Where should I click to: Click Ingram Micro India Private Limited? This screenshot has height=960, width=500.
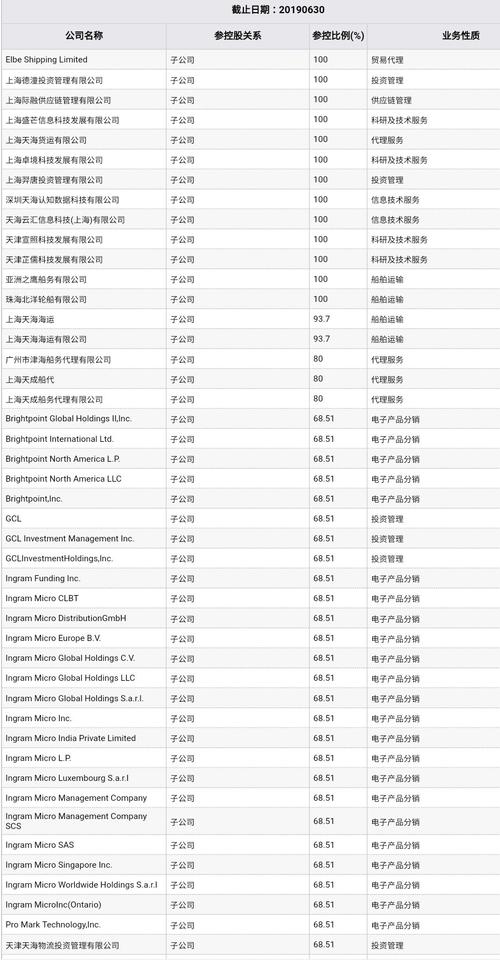[x=70, y=738]
